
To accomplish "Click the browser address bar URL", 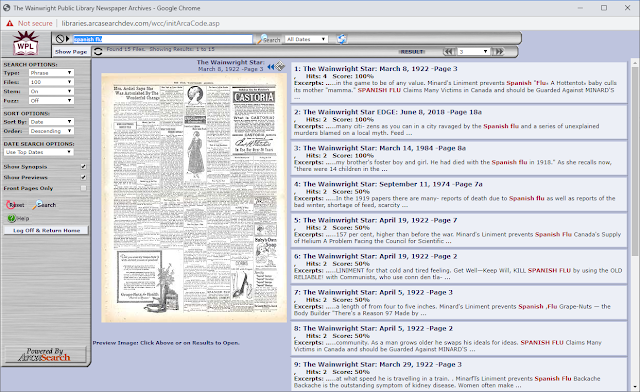I will (140, 24).
